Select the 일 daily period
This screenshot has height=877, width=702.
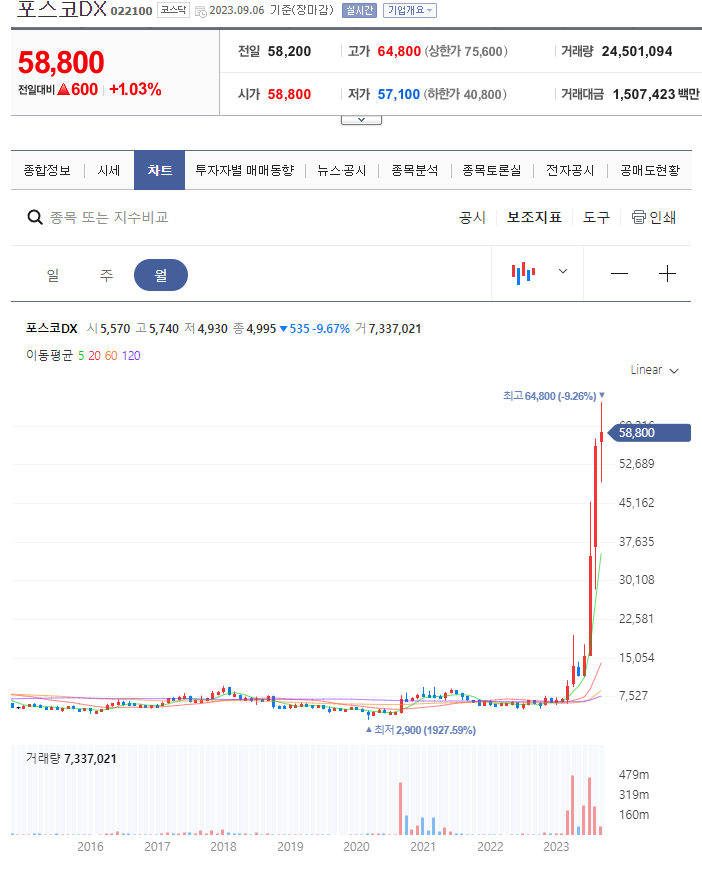53,275
